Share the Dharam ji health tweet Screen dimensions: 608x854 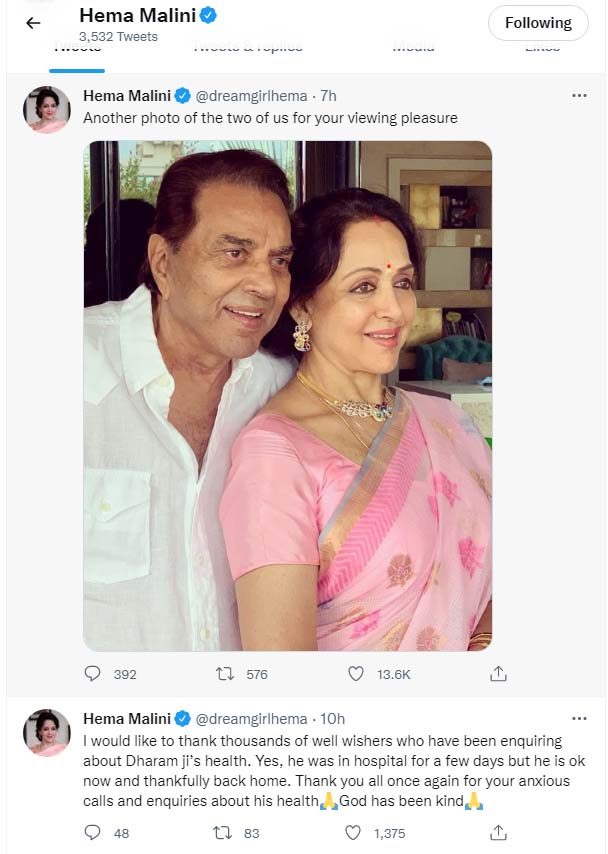498,832
